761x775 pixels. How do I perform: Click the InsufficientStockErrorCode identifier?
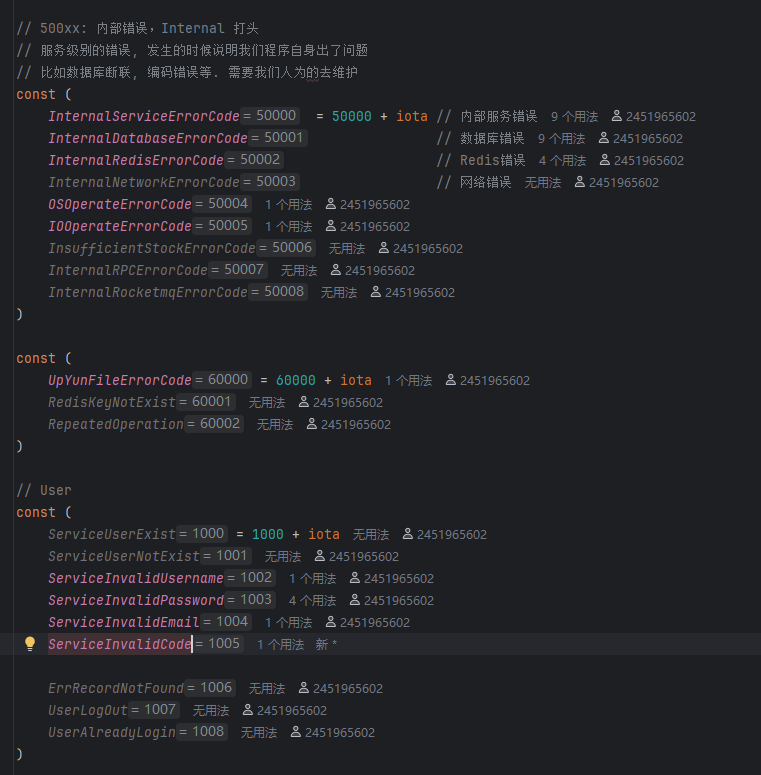tap(152, 248)
